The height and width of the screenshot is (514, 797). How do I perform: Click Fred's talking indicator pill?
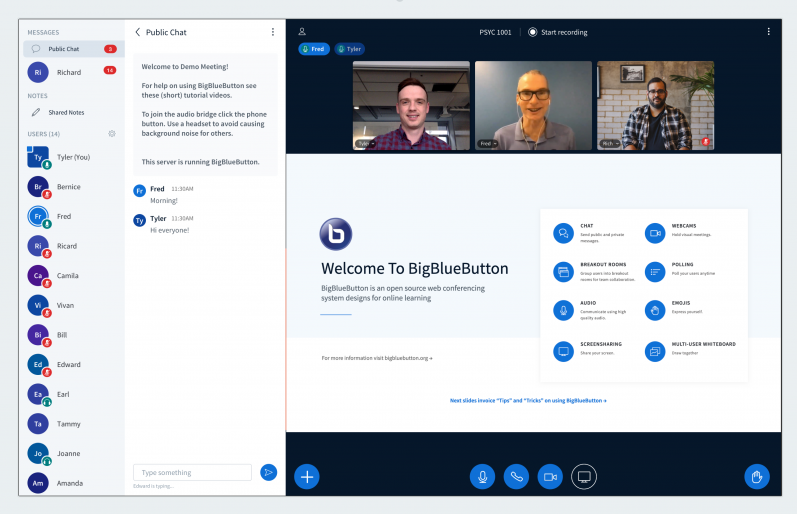tap(314, 49)
